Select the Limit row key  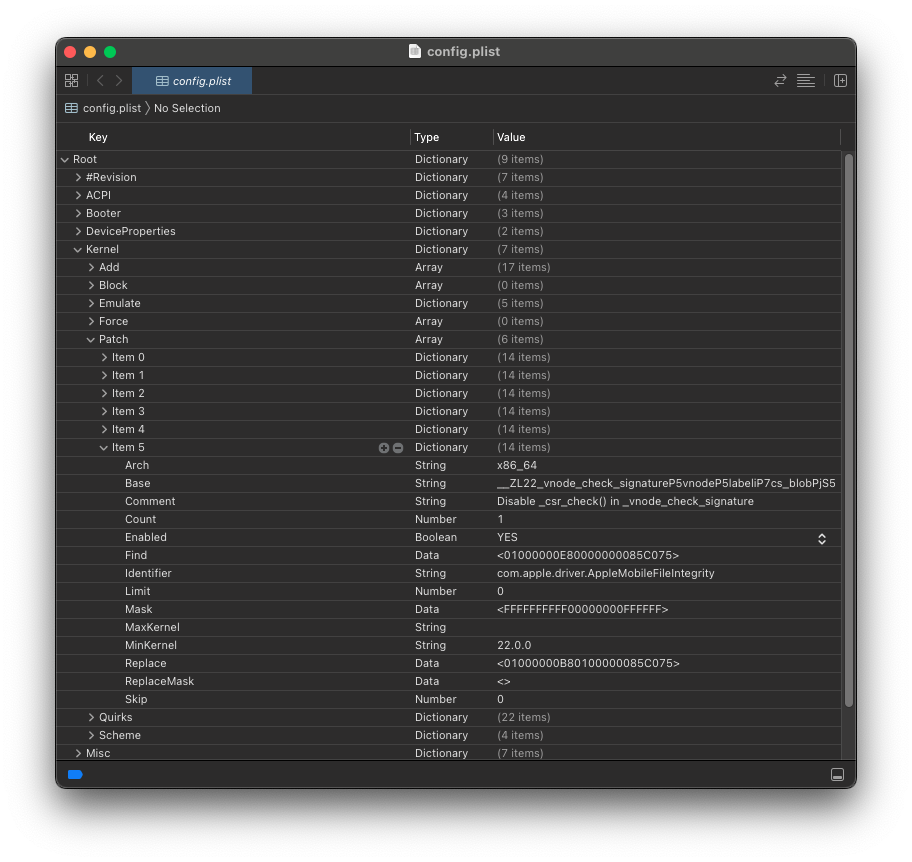(x=137, y=592)
